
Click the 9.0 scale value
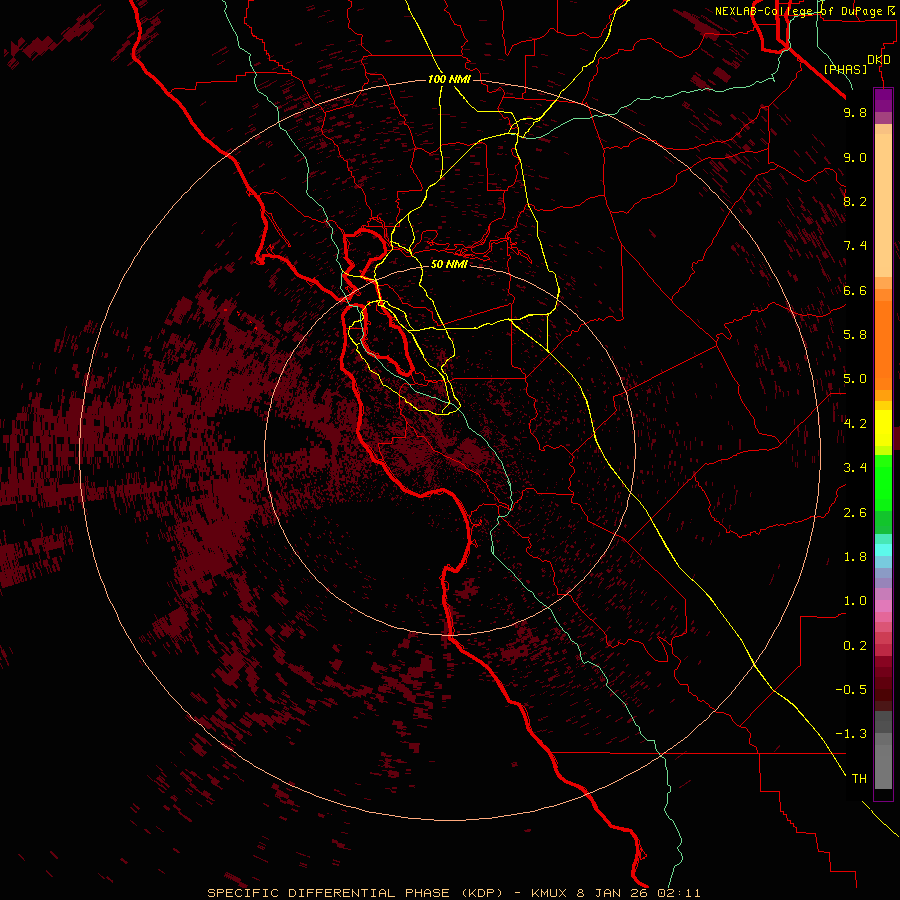click(x=855, y=157)
